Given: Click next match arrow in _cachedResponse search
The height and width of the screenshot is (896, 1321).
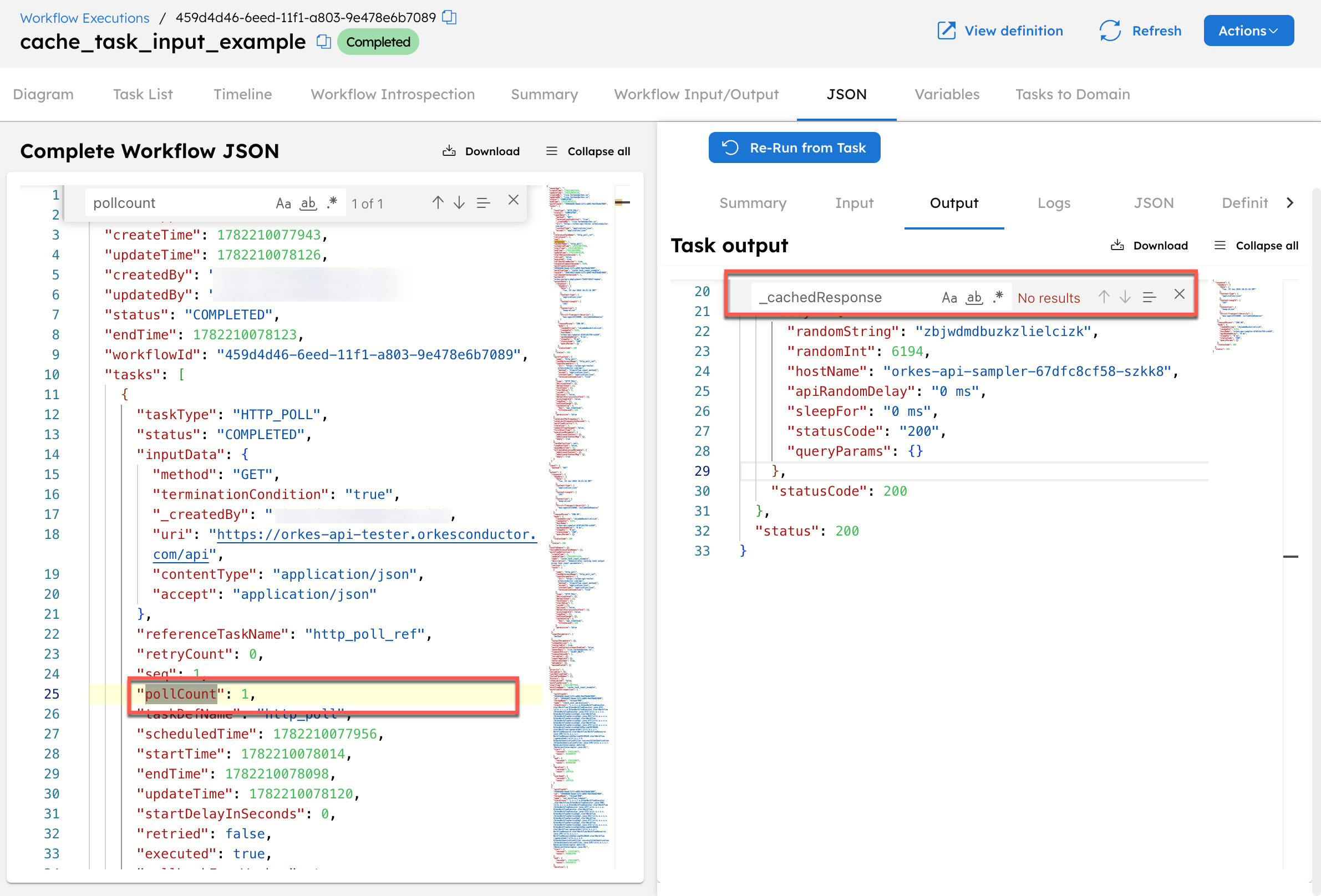Looking at the screenshot, I should coord(1125,297).
